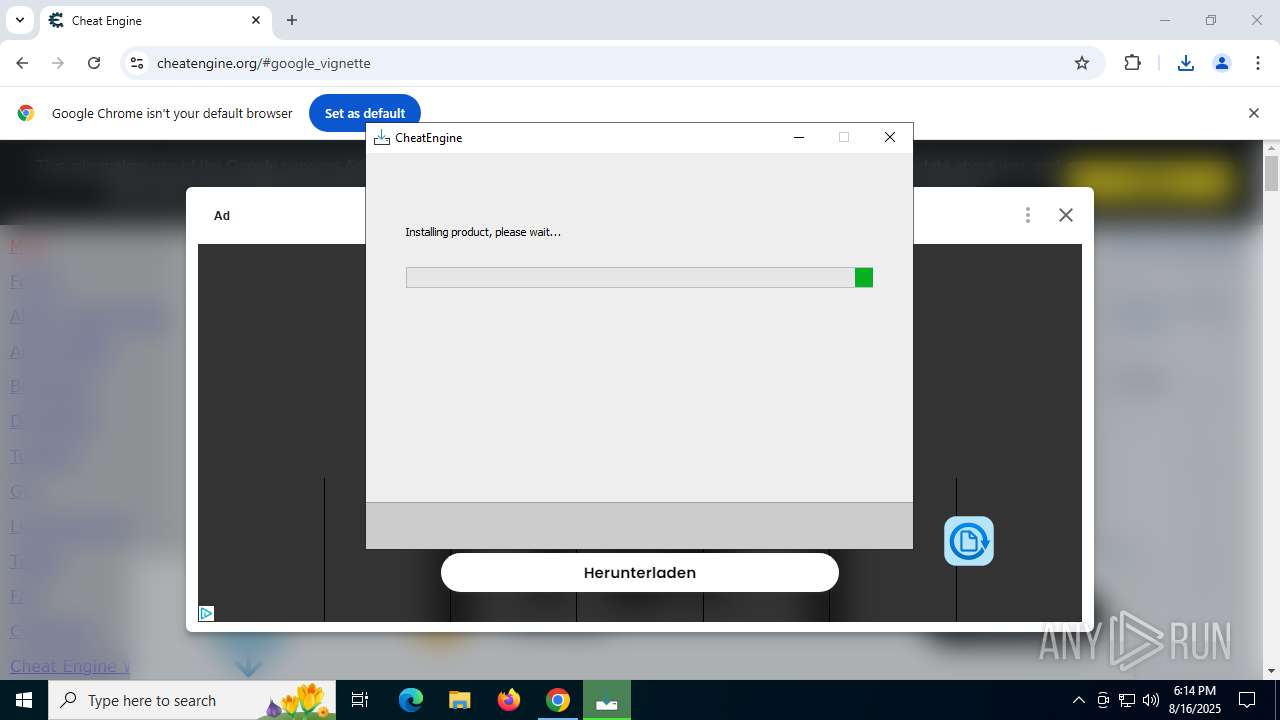Open the notification center icon
The image size is (1280, 720).
pos(1247,700)
